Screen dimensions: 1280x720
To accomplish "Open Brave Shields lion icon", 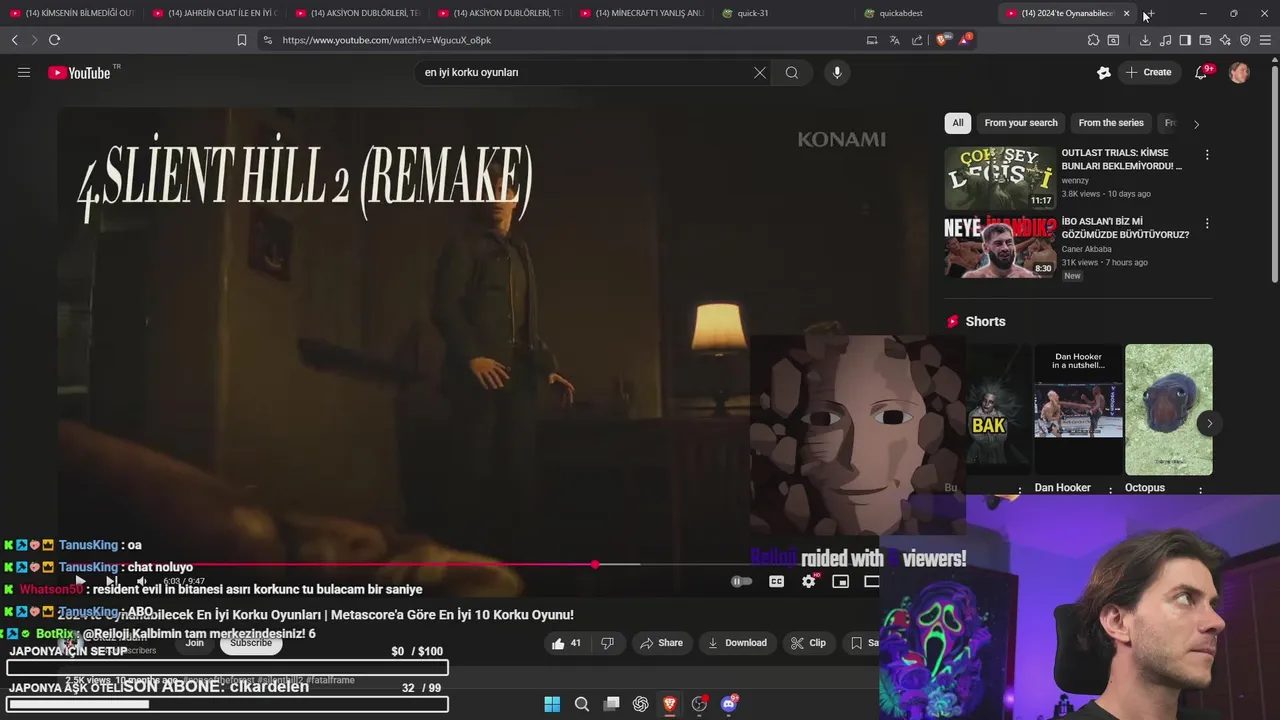I will [x=942, y=40].
